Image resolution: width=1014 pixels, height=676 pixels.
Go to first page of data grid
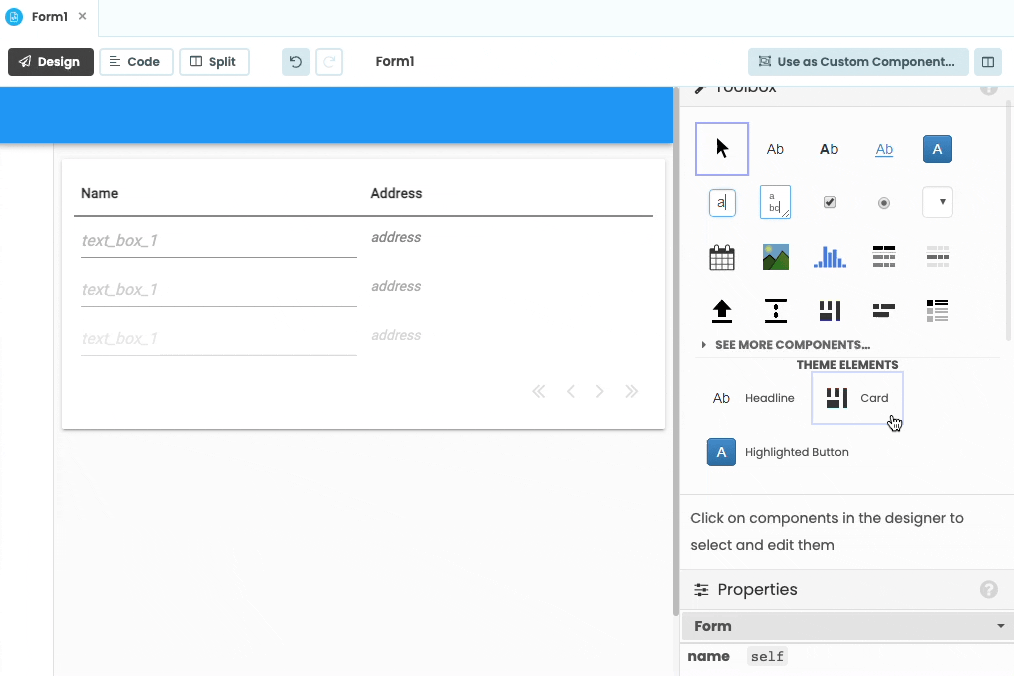coord(539,391)
